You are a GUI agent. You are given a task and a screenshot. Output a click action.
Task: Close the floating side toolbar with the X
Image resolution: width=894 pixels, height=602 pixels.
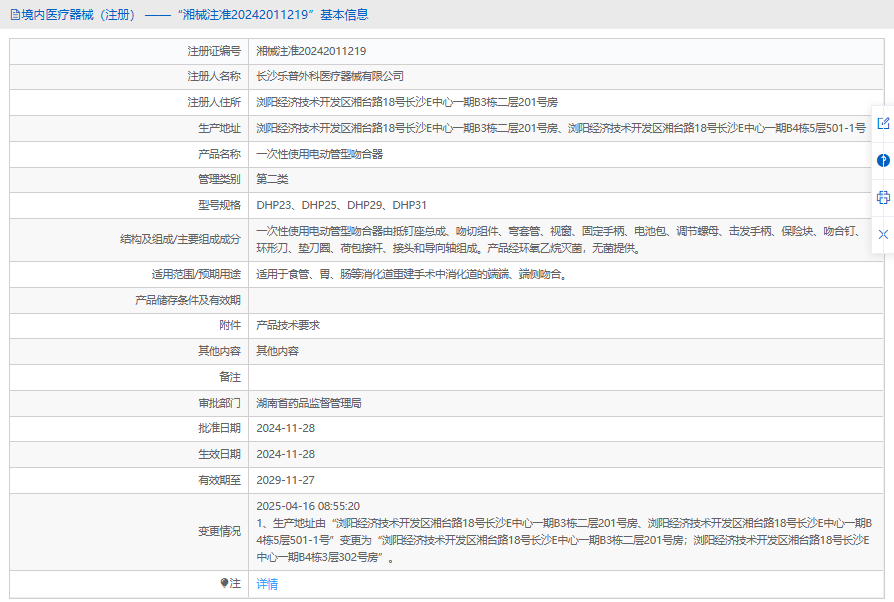(x=883, y=234)
